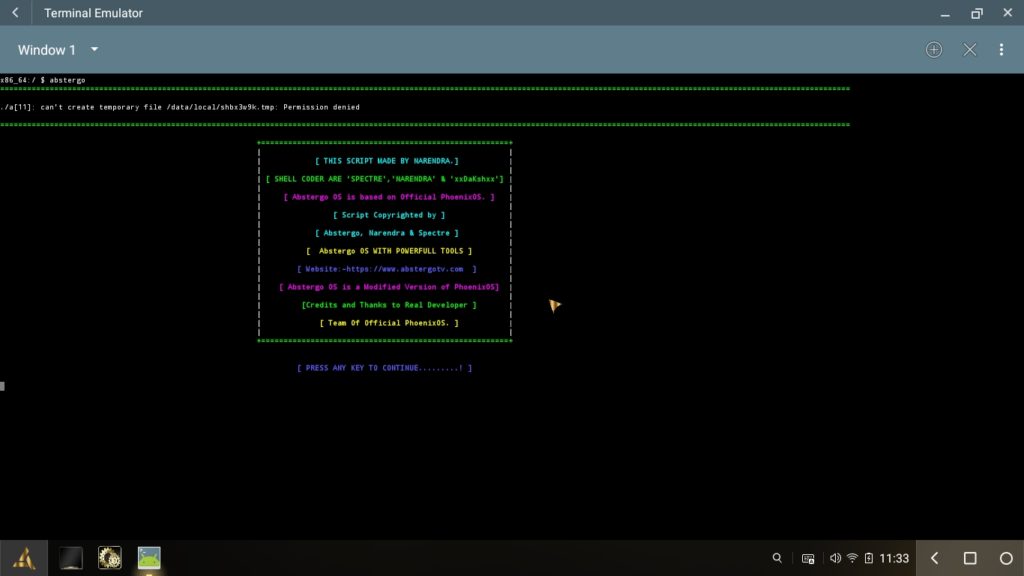
Task: Click the based on Official PhoenixOS line
Action: tap(389, 197)
